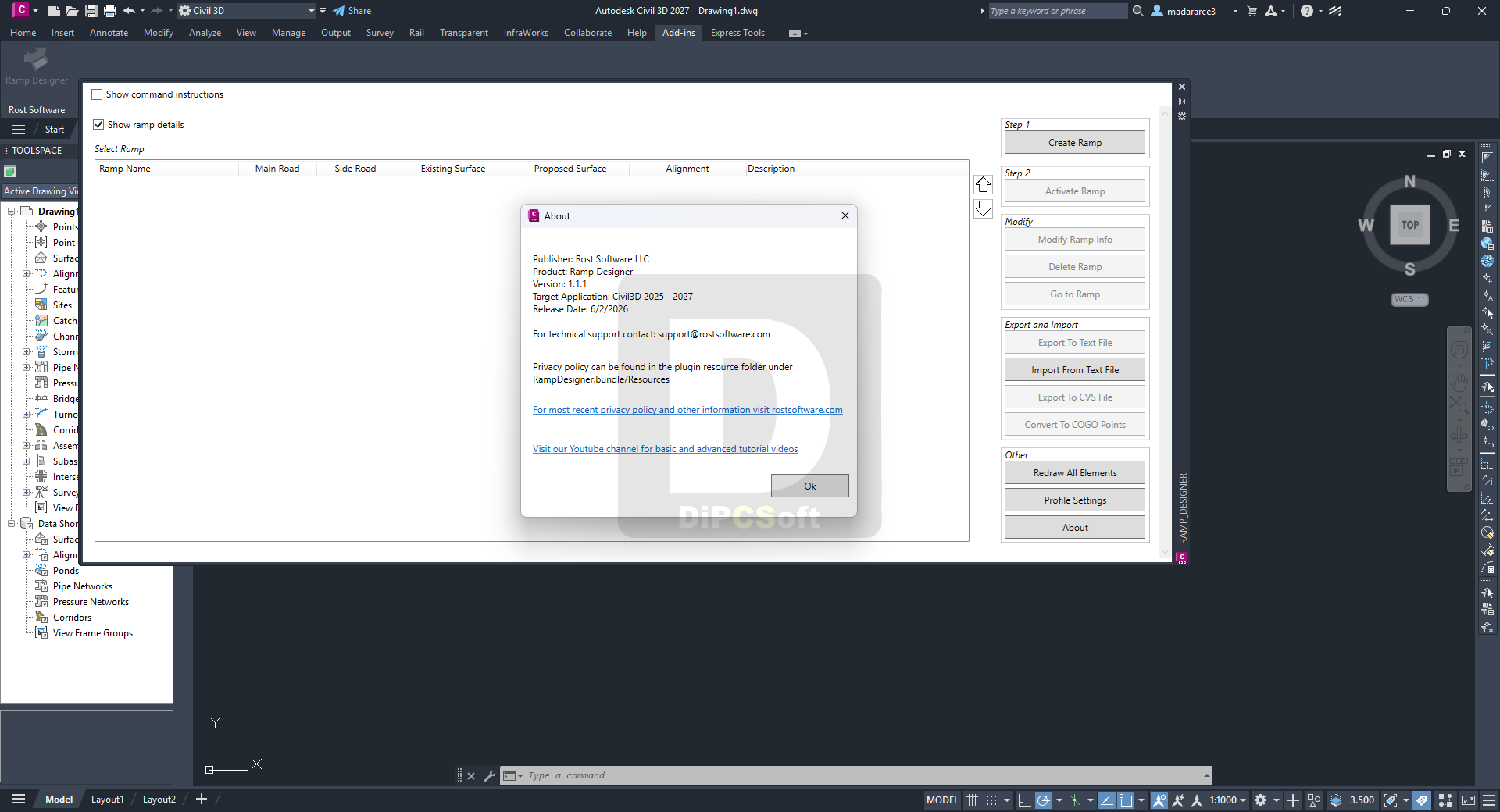Screen dimensions: 1500x812
Task: Click the elevation layers icon beside 3.500
Action: pos(1336,800)
